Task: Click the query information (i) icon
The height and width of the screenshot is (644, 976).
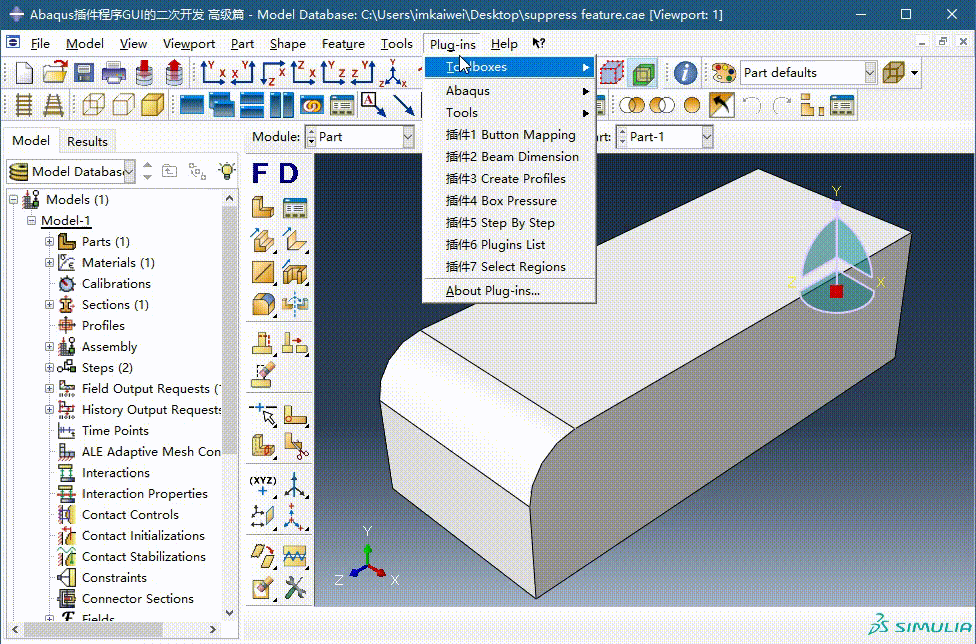Action: point(683,73)
